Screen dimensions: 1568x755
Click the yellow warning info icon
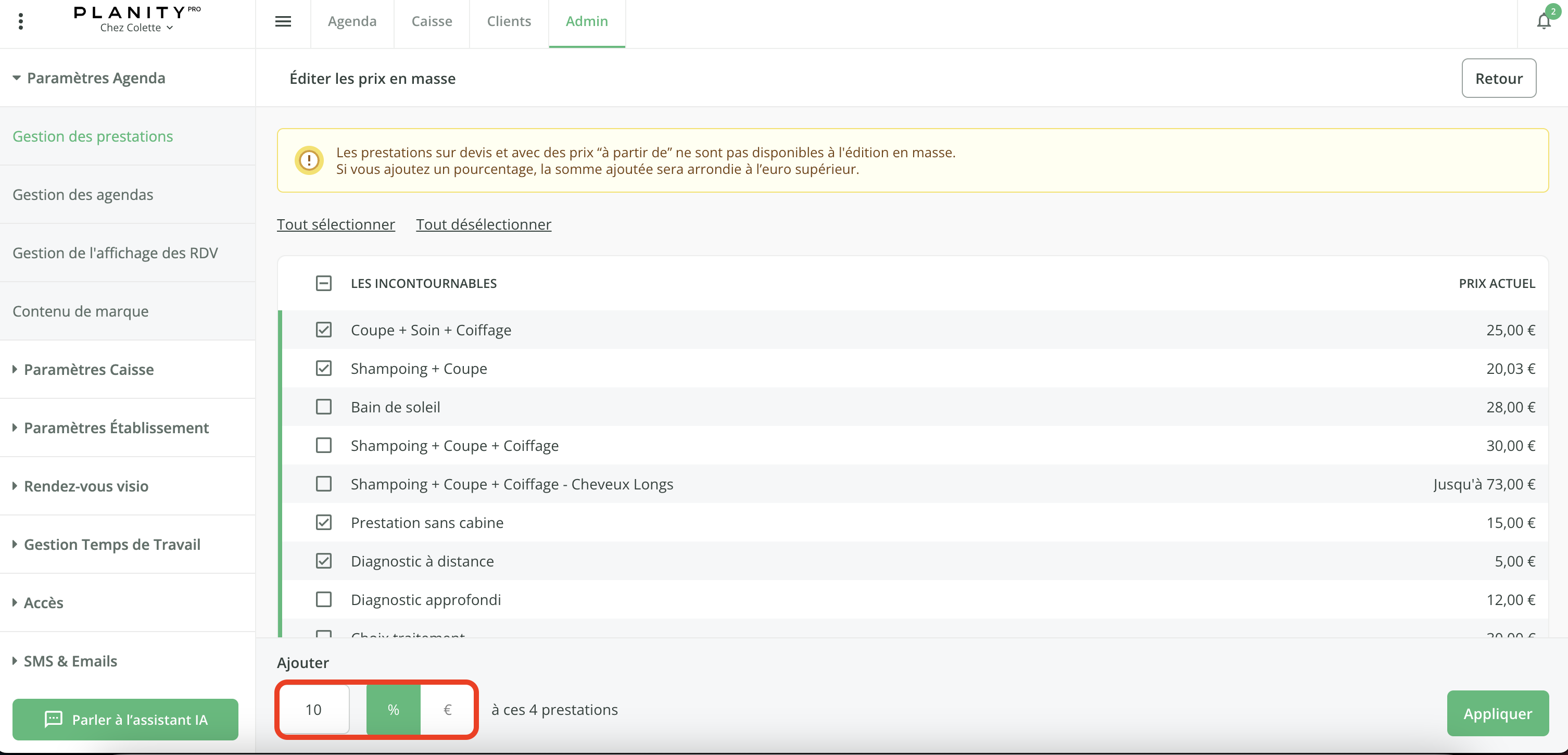point(309,160)
